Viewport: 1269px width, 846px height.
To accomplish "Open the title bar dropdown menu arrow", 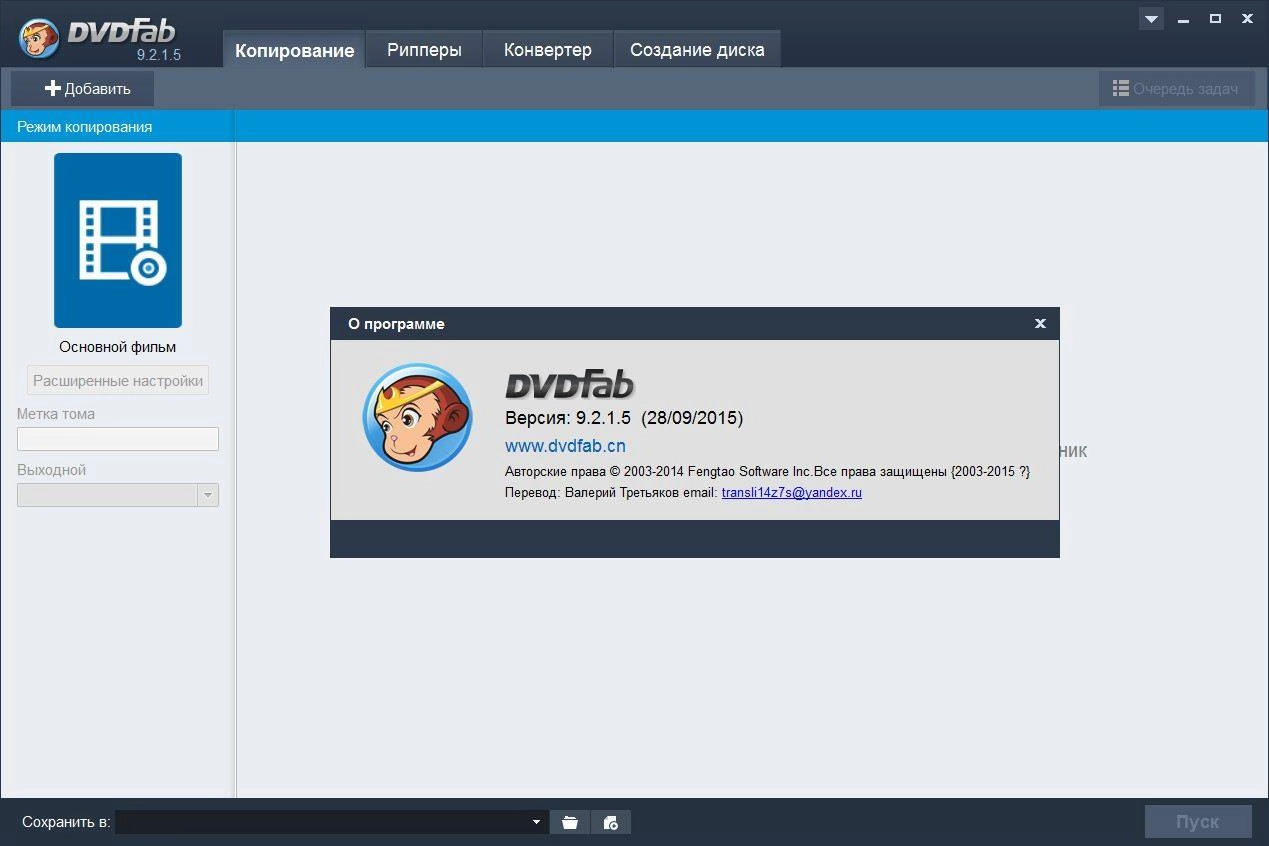I will coord(1151,18).
